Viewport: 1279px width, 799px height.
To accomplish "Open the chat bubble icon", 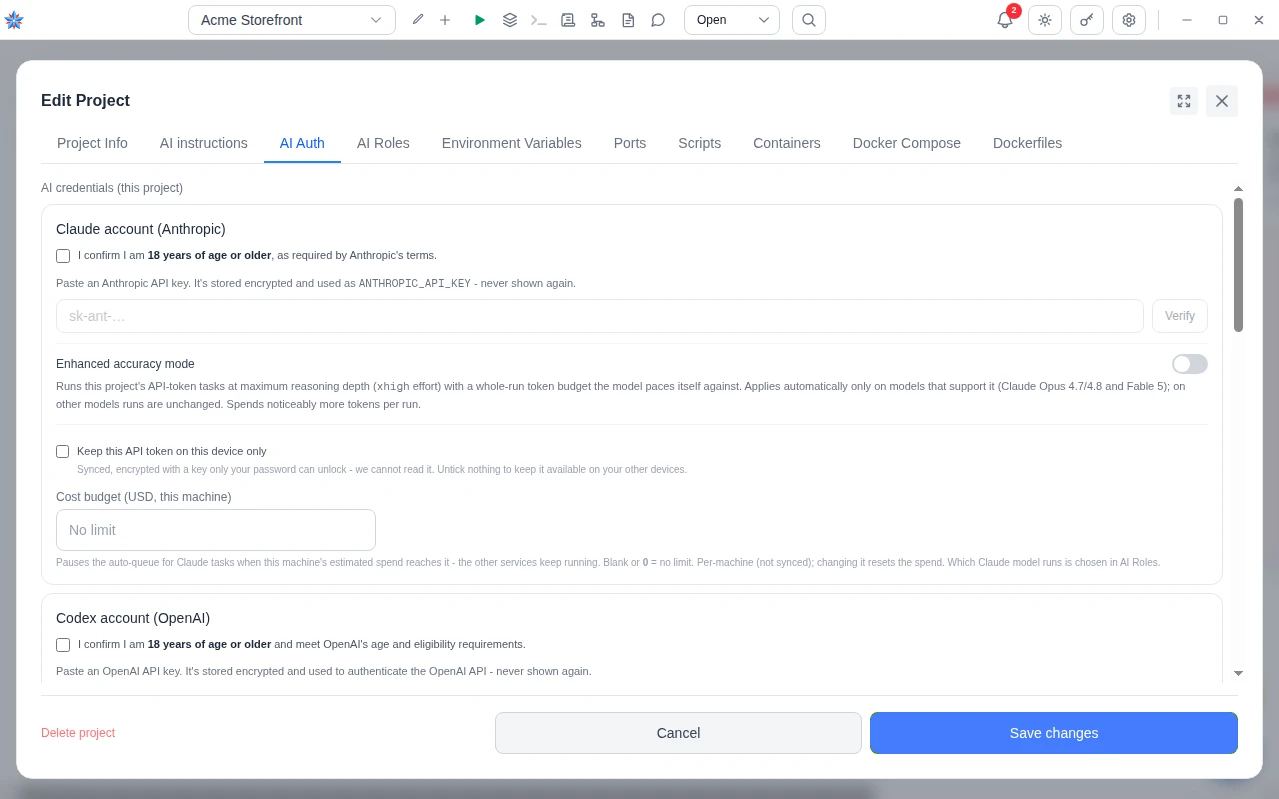I will coord(658,20).
